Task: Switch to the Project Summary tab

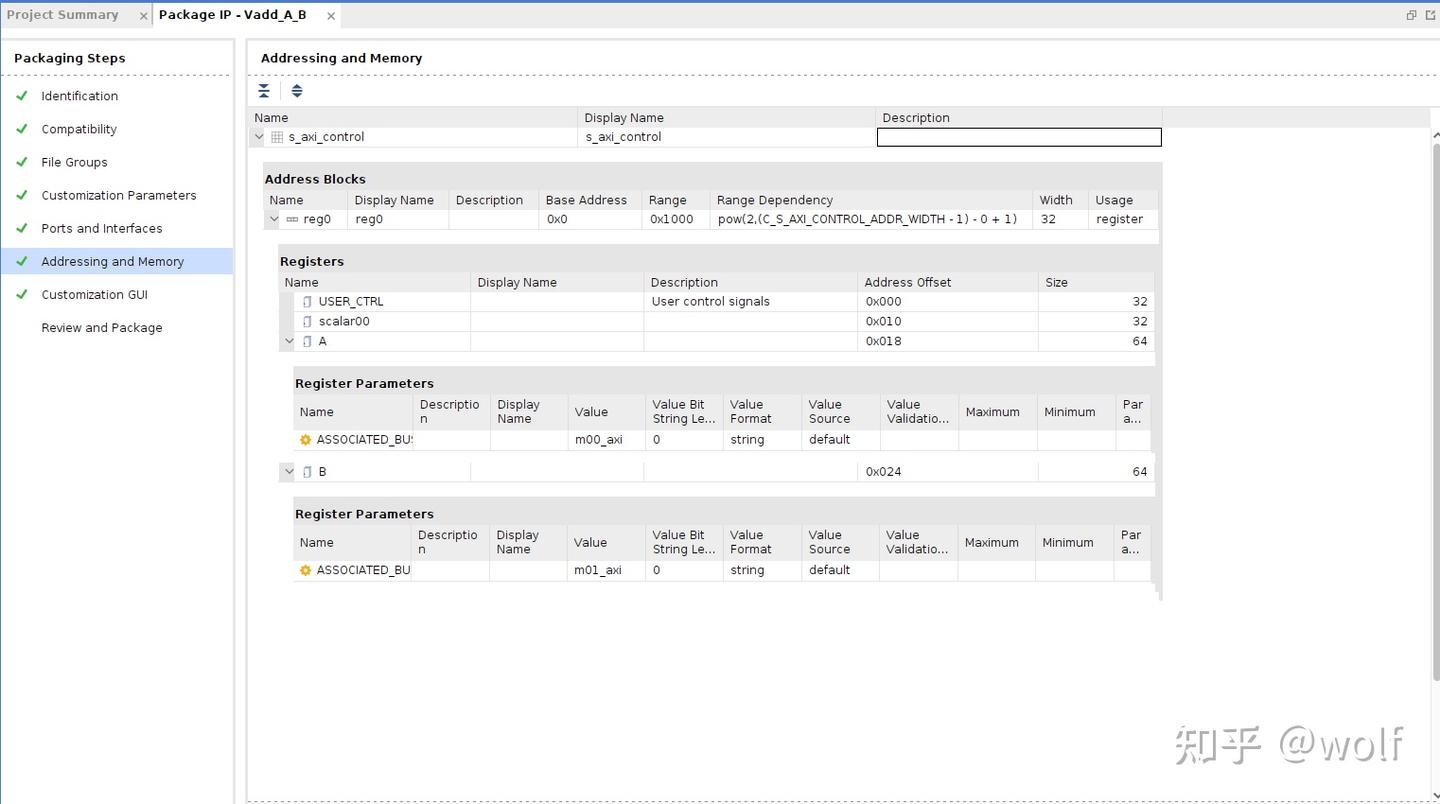Action: [63, 15]
